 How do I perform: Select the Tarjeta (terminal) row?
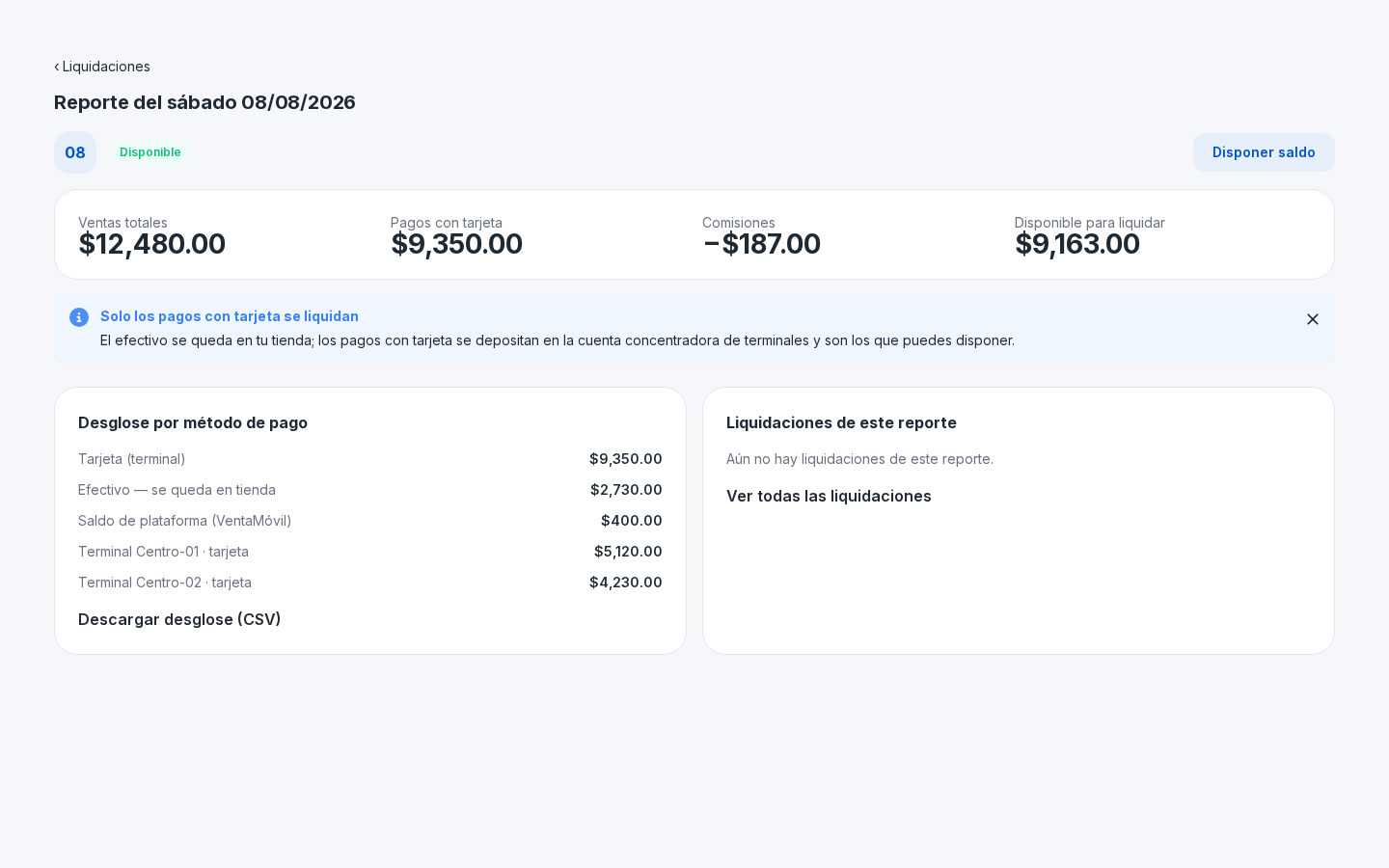tap(370, 459)
